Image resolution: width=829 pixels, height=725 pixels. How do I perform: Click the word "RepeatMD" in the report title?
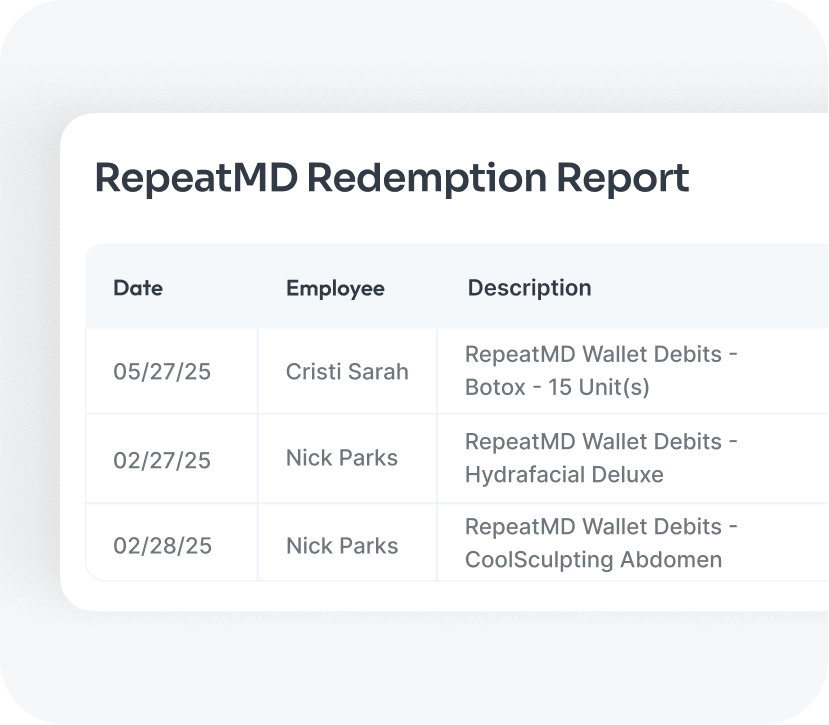[195, 178]
